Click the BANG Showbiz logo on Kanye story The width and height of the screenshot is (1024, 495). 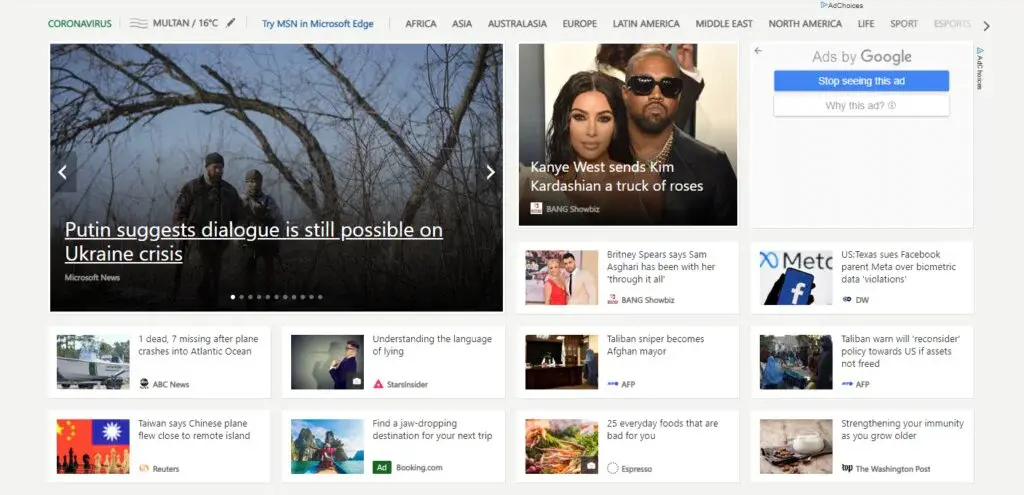[x=536, y=208]
